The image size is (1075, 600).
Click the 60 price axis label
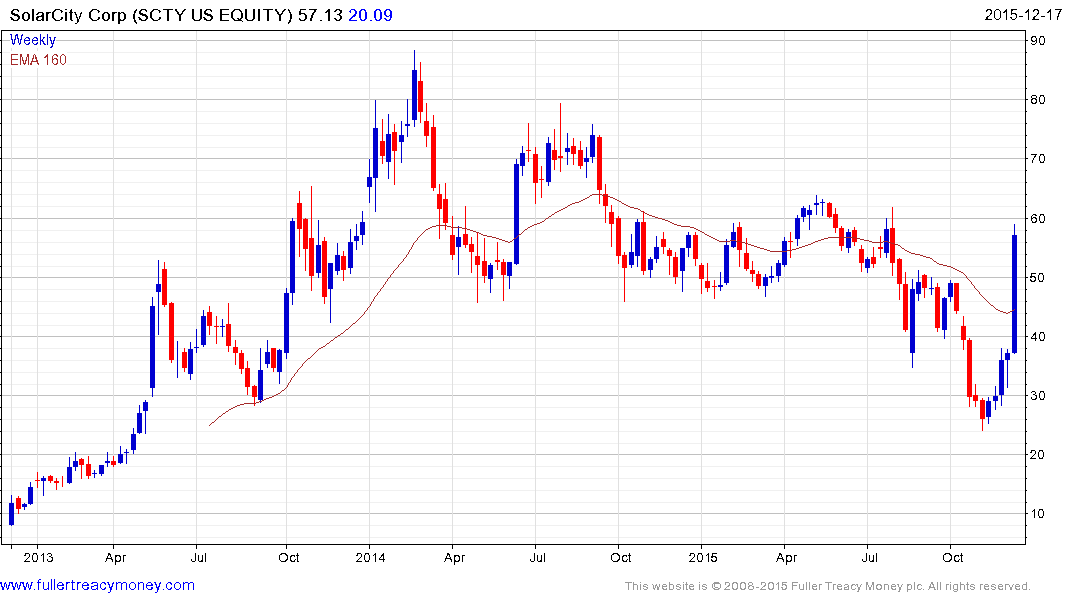point(1038,218)
